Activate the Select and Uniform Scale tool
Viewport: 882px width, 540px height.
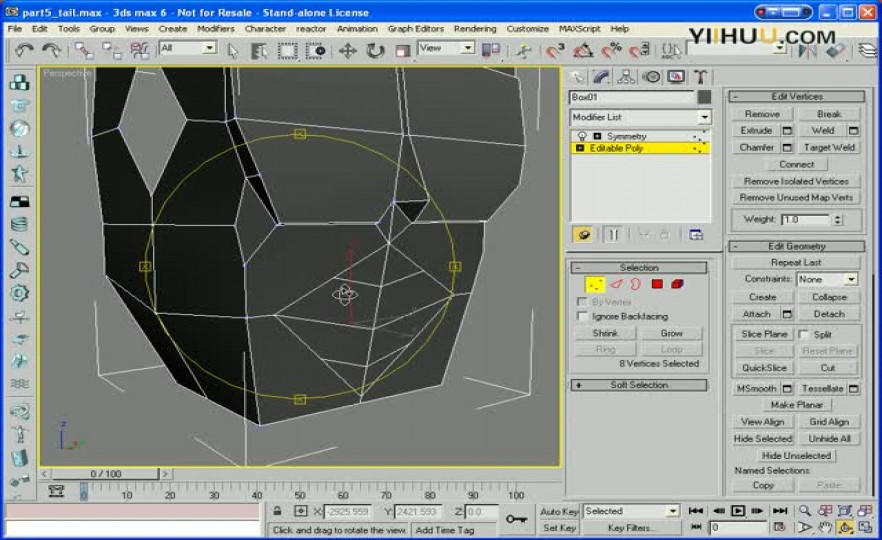pos(403,51)
